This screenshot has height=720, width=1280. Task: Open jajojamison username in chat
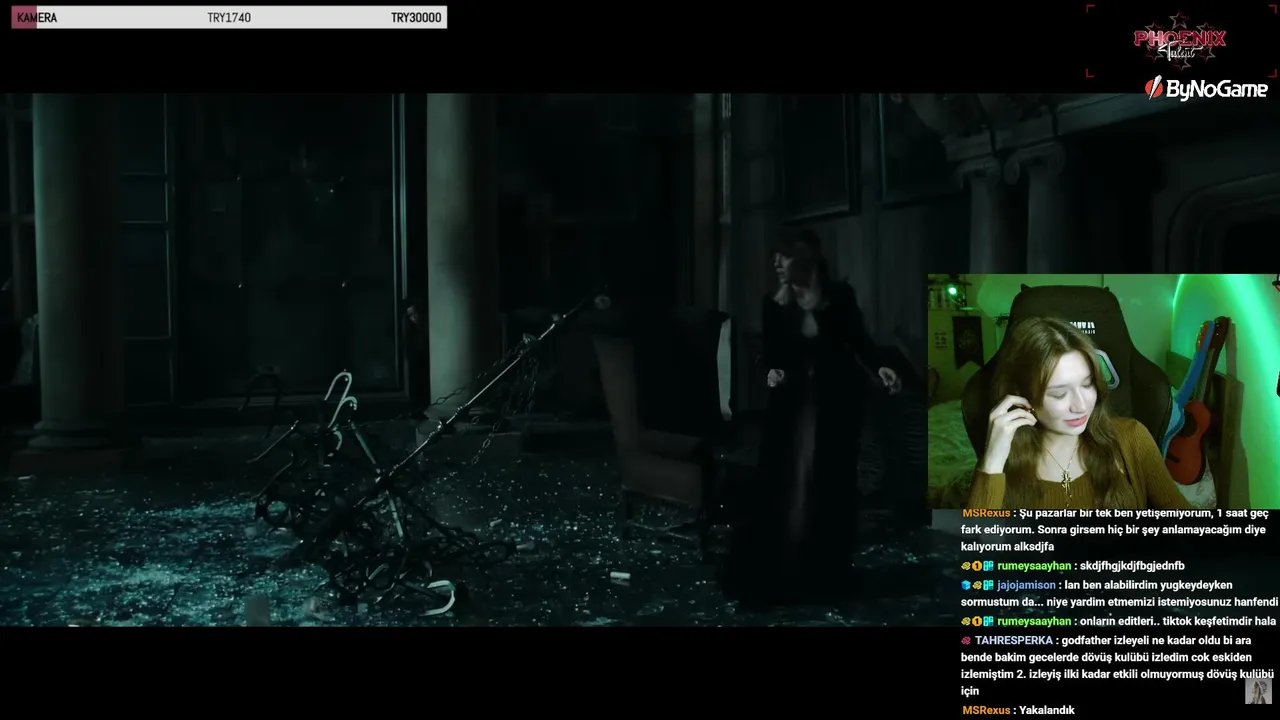1026,585
